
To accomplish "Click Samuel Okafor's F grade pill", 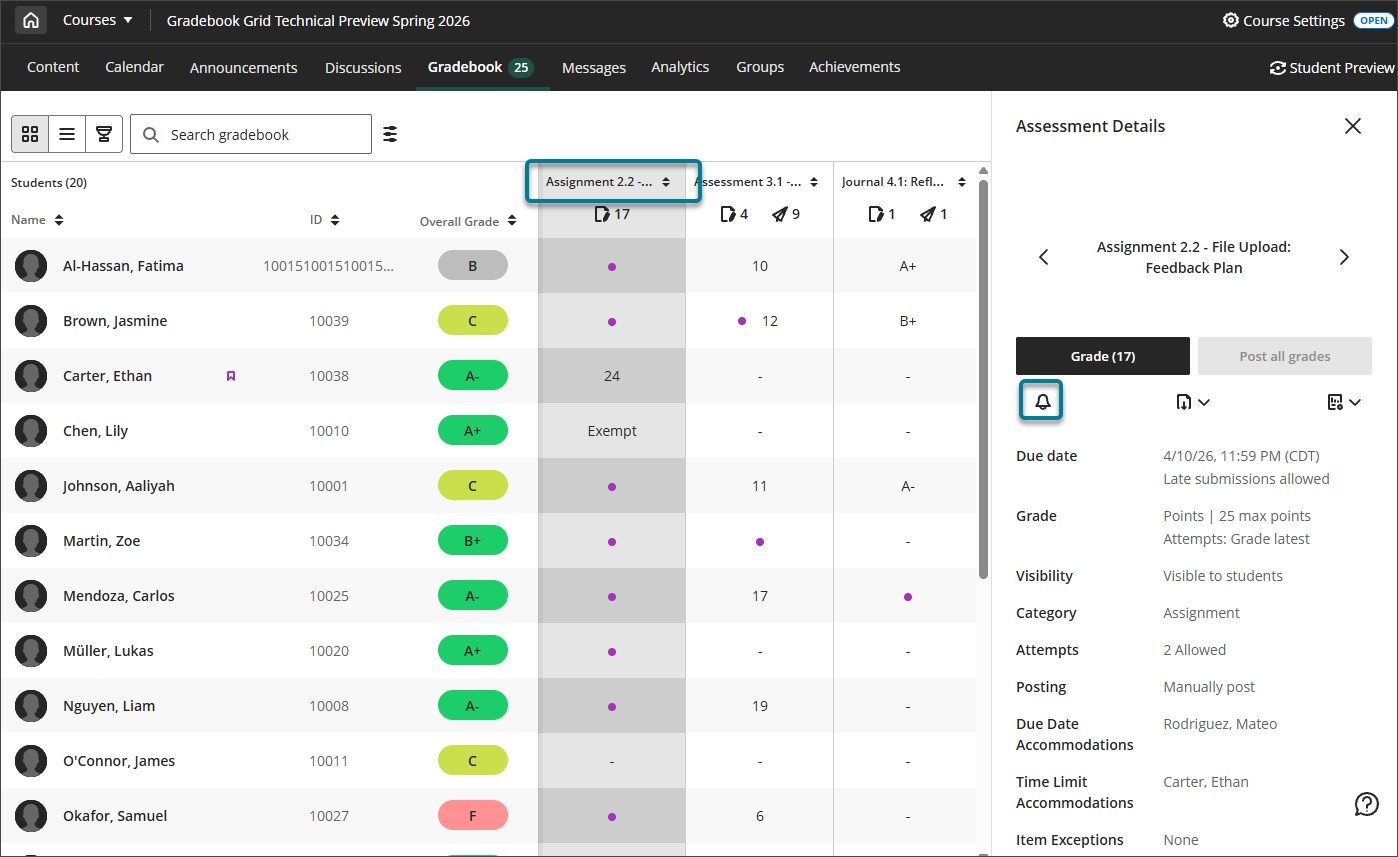I will click(473, 816).
